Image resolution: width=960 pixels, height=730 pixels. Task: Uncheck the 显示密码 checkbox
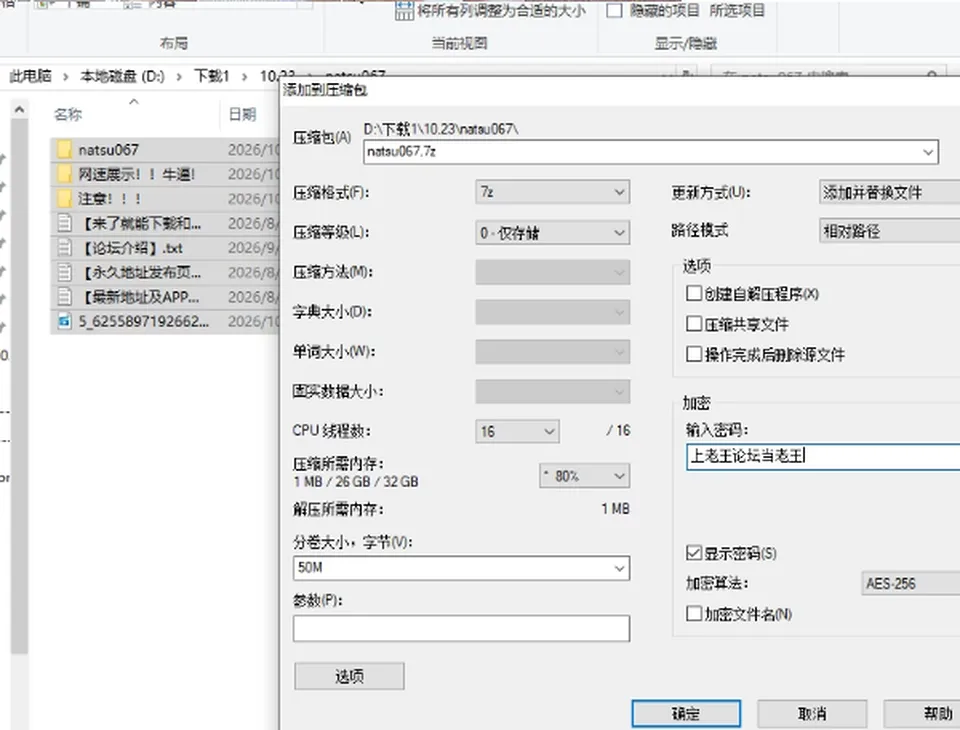coord(694,553)
